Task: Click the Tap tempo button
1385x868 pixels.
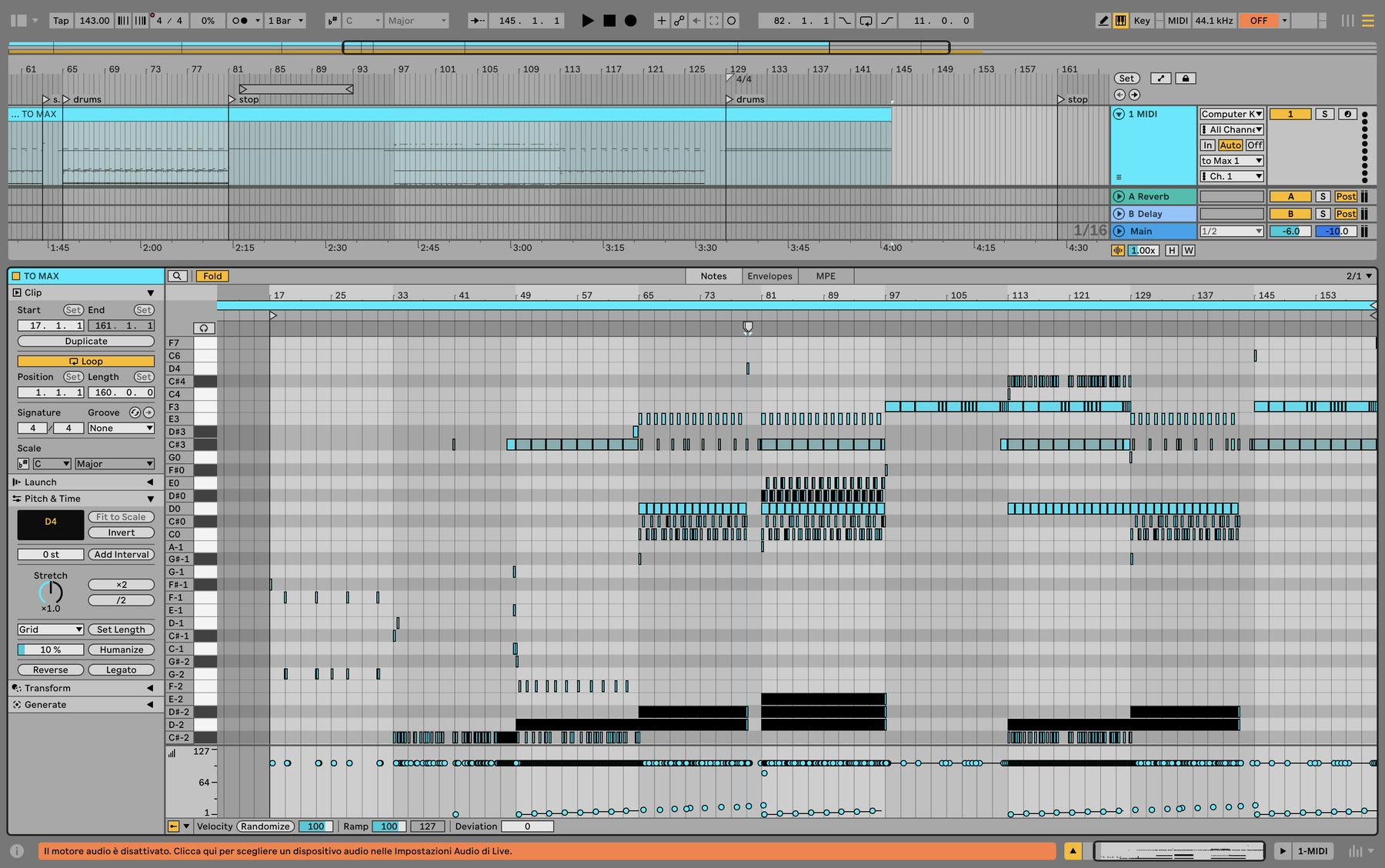Action: [x=61, y=21]
